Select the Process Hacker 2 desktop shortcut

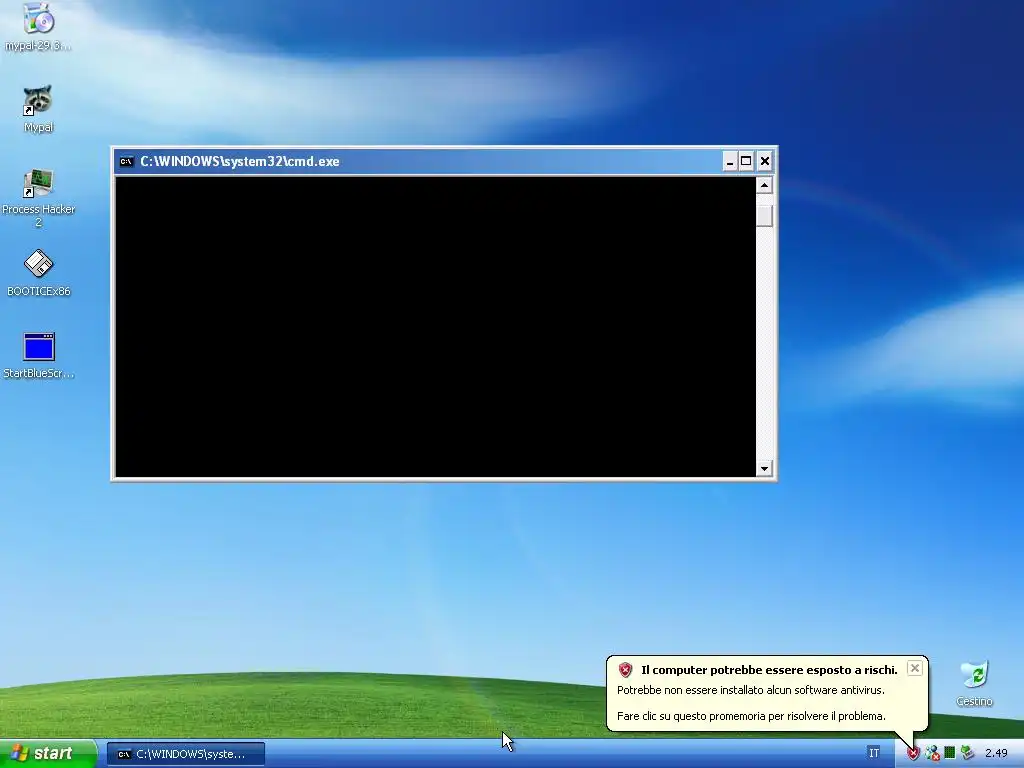pyautogui.click(x=38, y=183)
